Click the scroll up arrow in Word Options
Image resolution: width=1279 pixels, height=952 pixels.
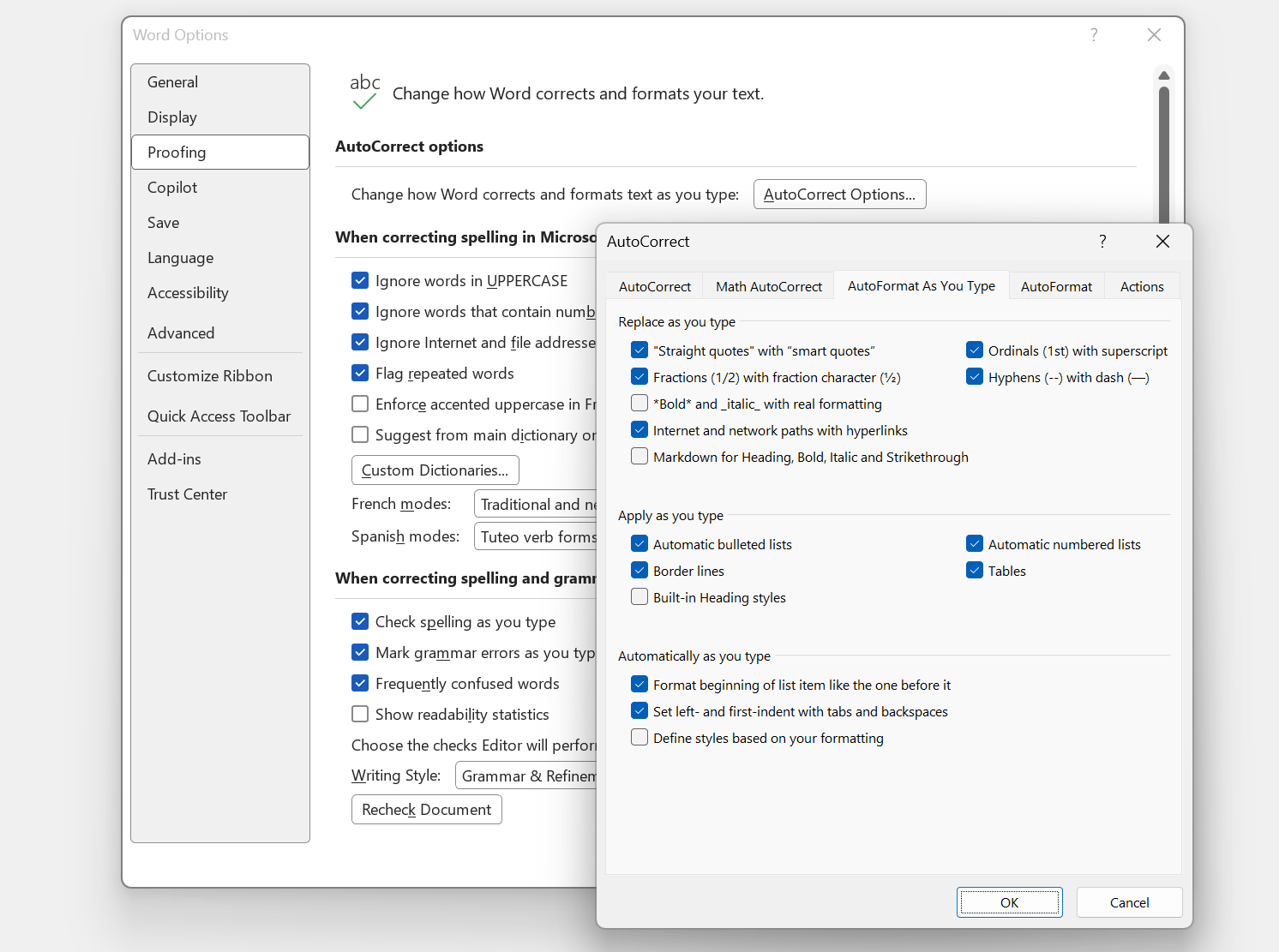(1164, 75)
